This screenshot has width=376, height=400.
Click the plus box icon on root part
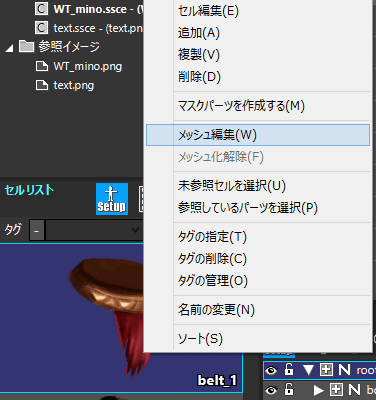[326, 370]
